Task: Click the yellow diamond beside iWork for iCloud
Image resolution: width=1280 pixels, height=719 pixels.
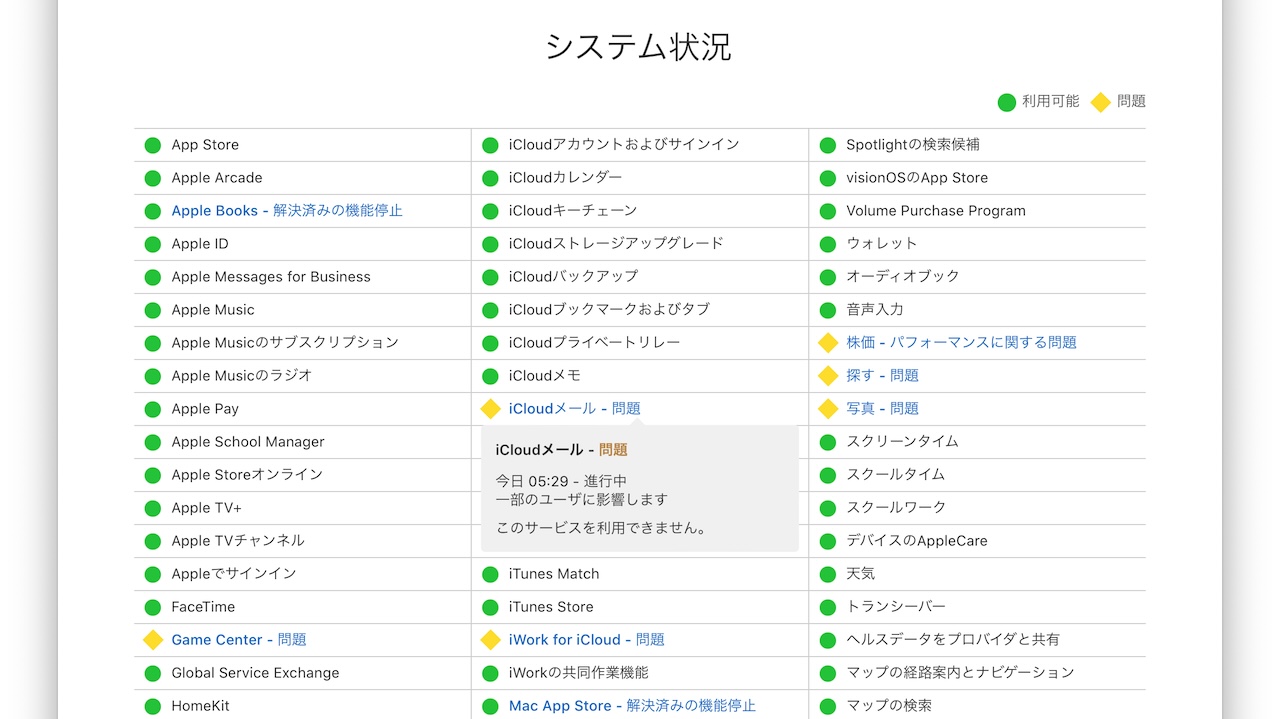Action: coord(490,640)
